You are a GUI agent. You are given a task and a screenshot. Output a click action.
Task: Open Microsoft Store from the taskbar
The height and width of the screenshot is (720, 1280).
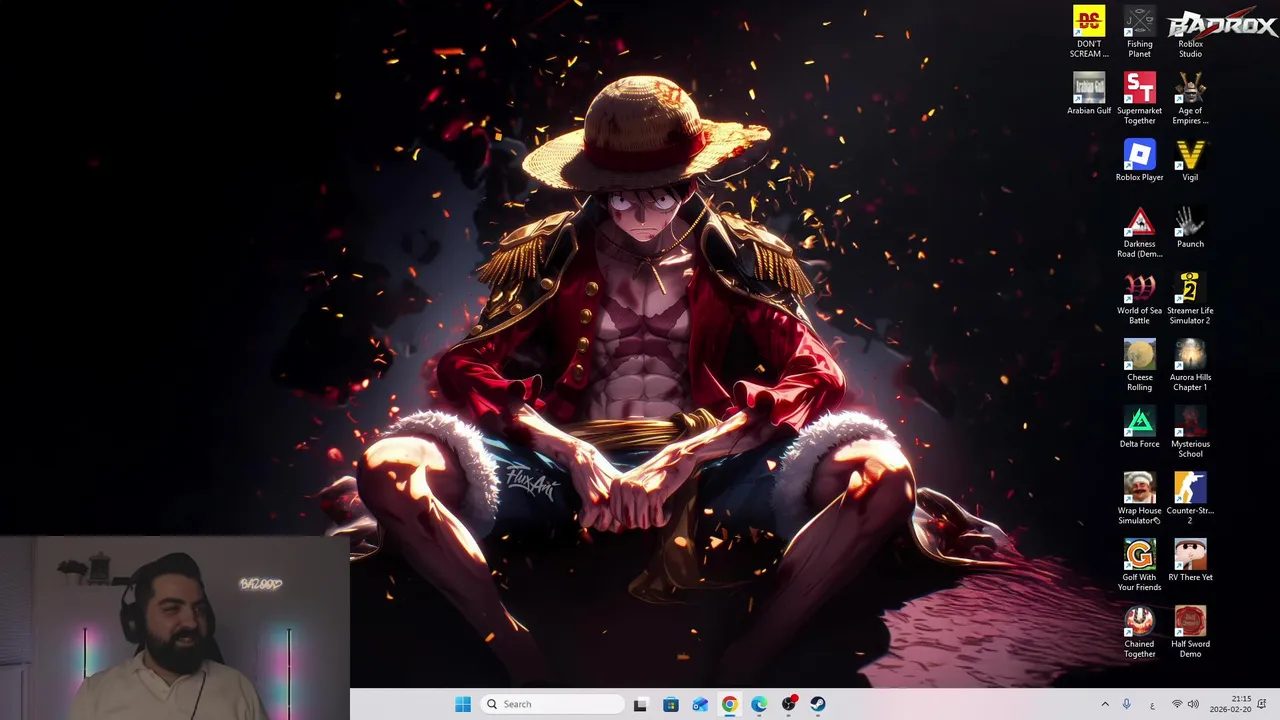point(670,704)
